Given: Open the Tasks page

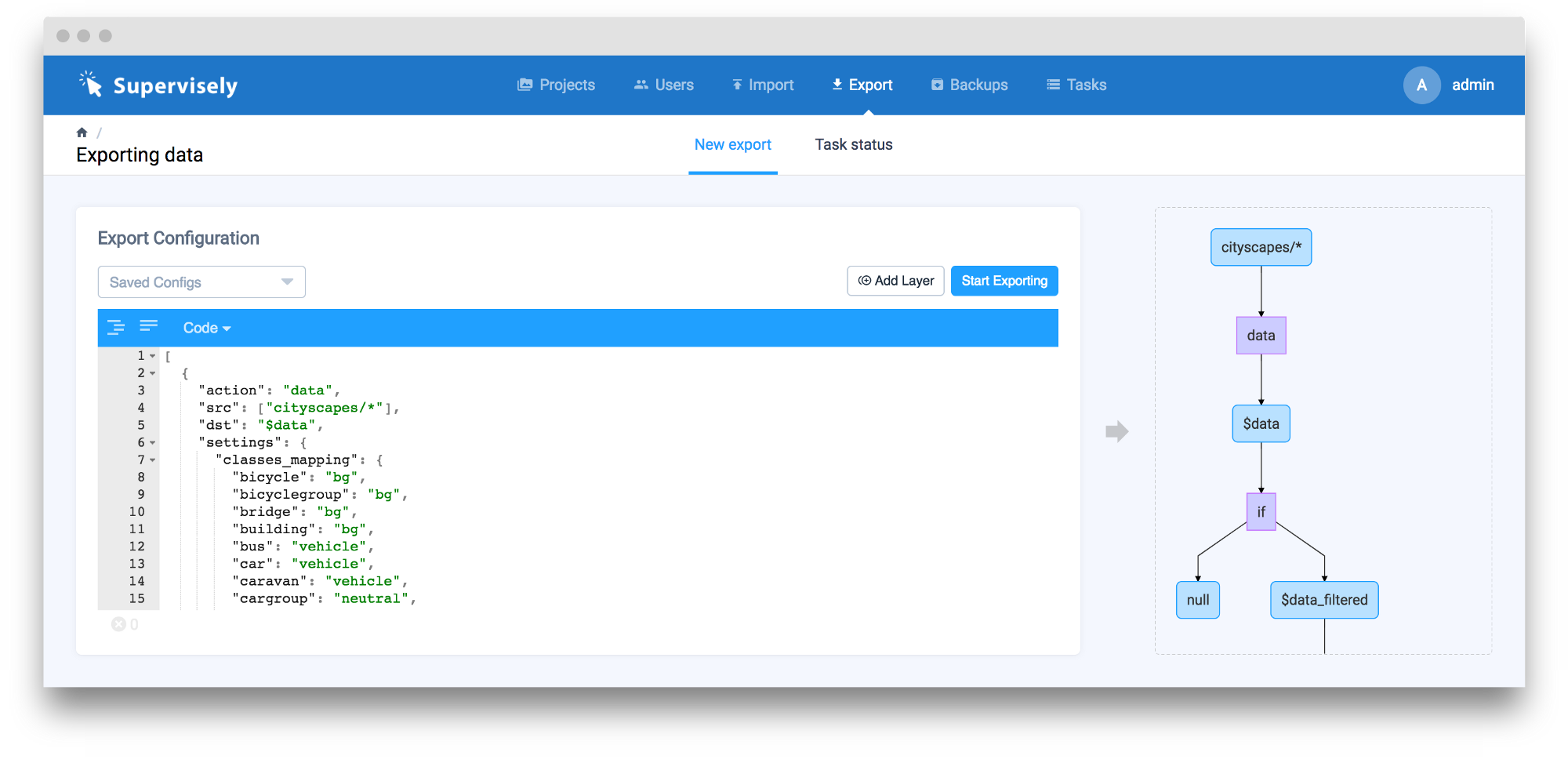Looking at the screenshot, I should pos(1076,85).
